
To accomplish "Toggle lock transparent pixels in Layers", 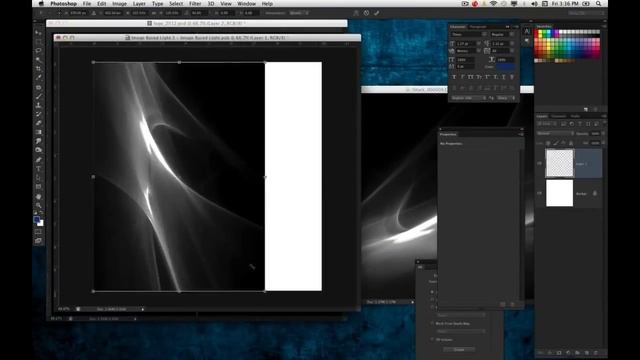I will (x=548, y=143).
